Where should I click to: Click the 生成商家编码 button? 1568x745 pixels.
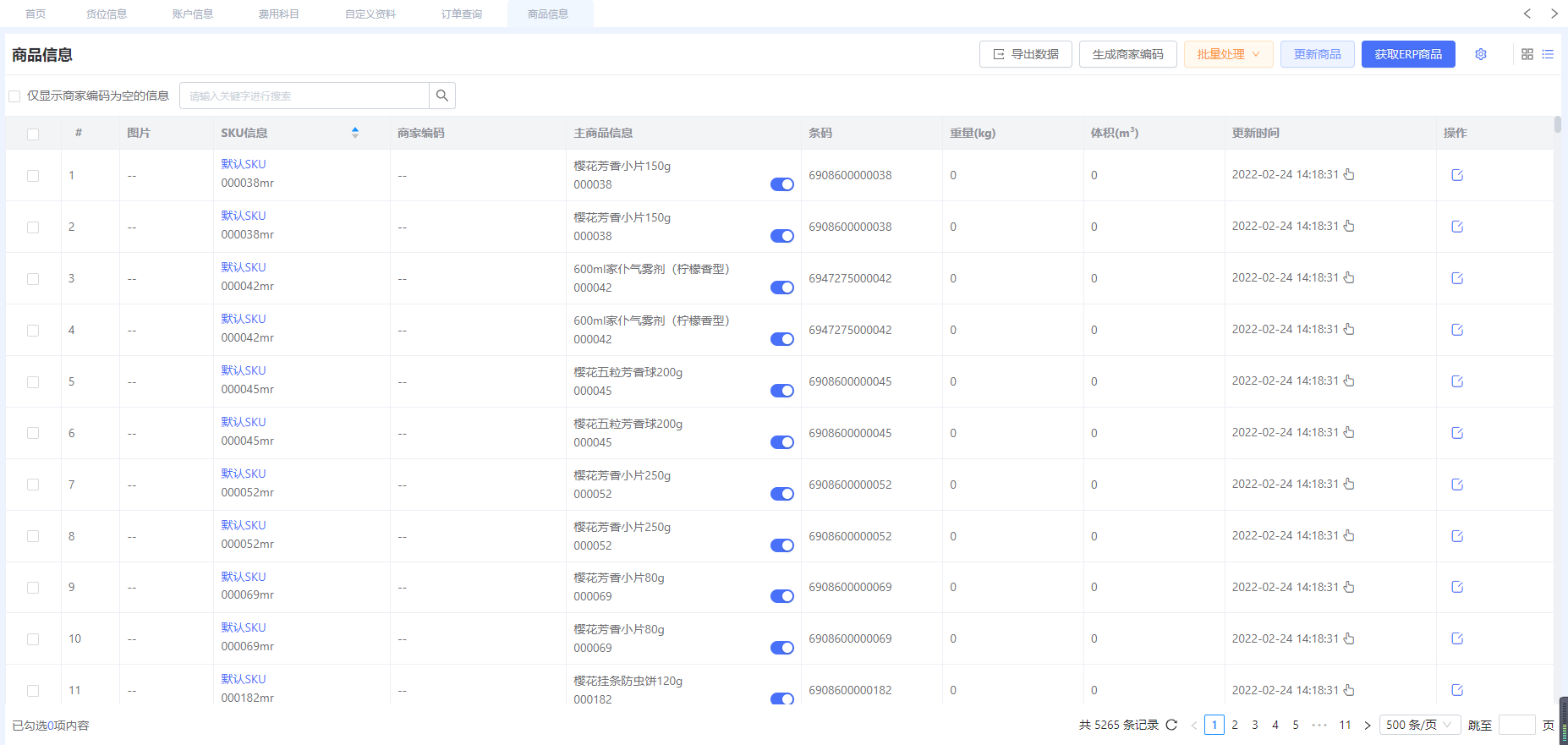pyautogui.click(x=1128, y=54)
